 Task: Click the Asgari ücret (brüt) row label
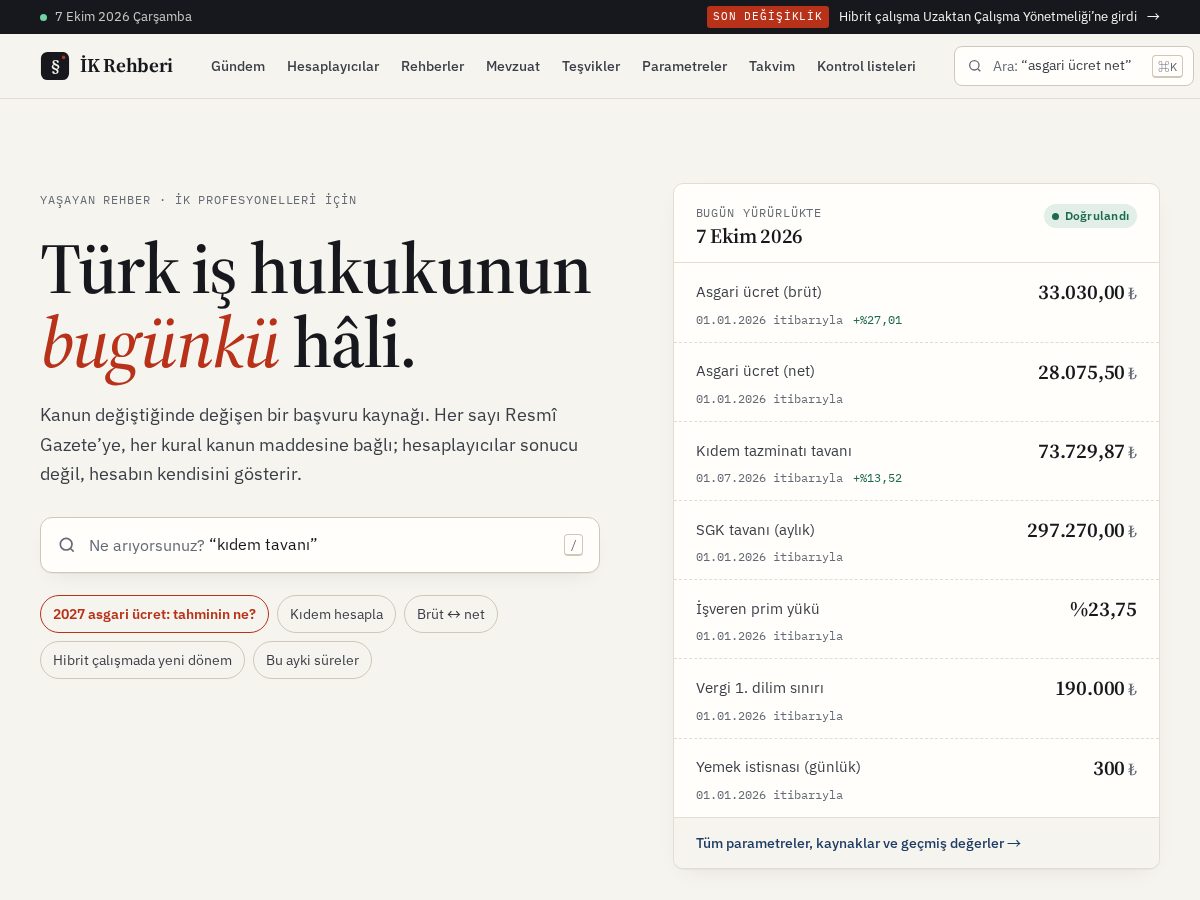click(x=759, y=292)
